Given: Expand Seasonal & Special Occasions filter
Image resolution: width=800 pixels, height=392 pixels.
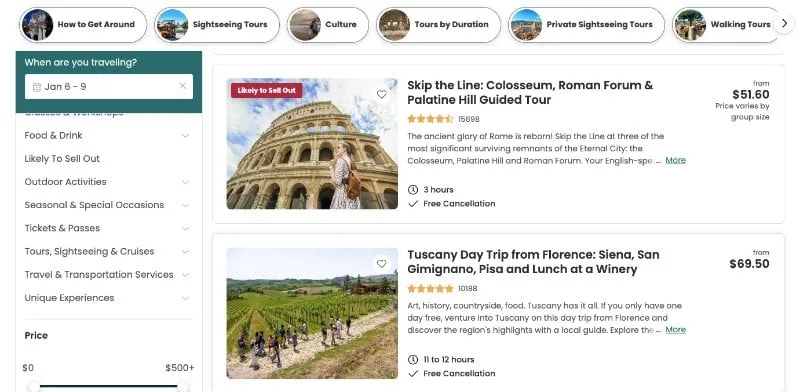Looking at the screenshot, I should click(x=107, y=205).
